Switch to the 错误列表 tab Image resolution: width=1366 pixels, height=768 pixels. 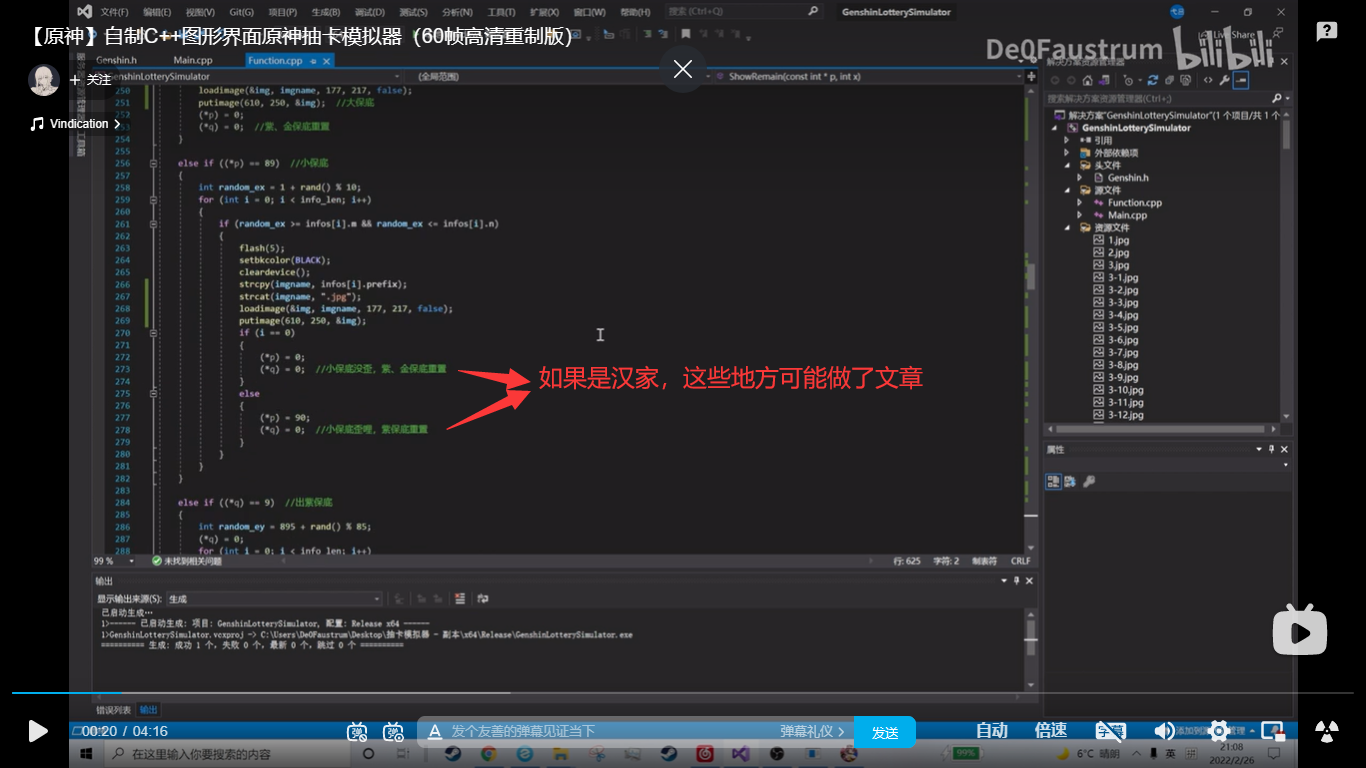tap(112, 710)
